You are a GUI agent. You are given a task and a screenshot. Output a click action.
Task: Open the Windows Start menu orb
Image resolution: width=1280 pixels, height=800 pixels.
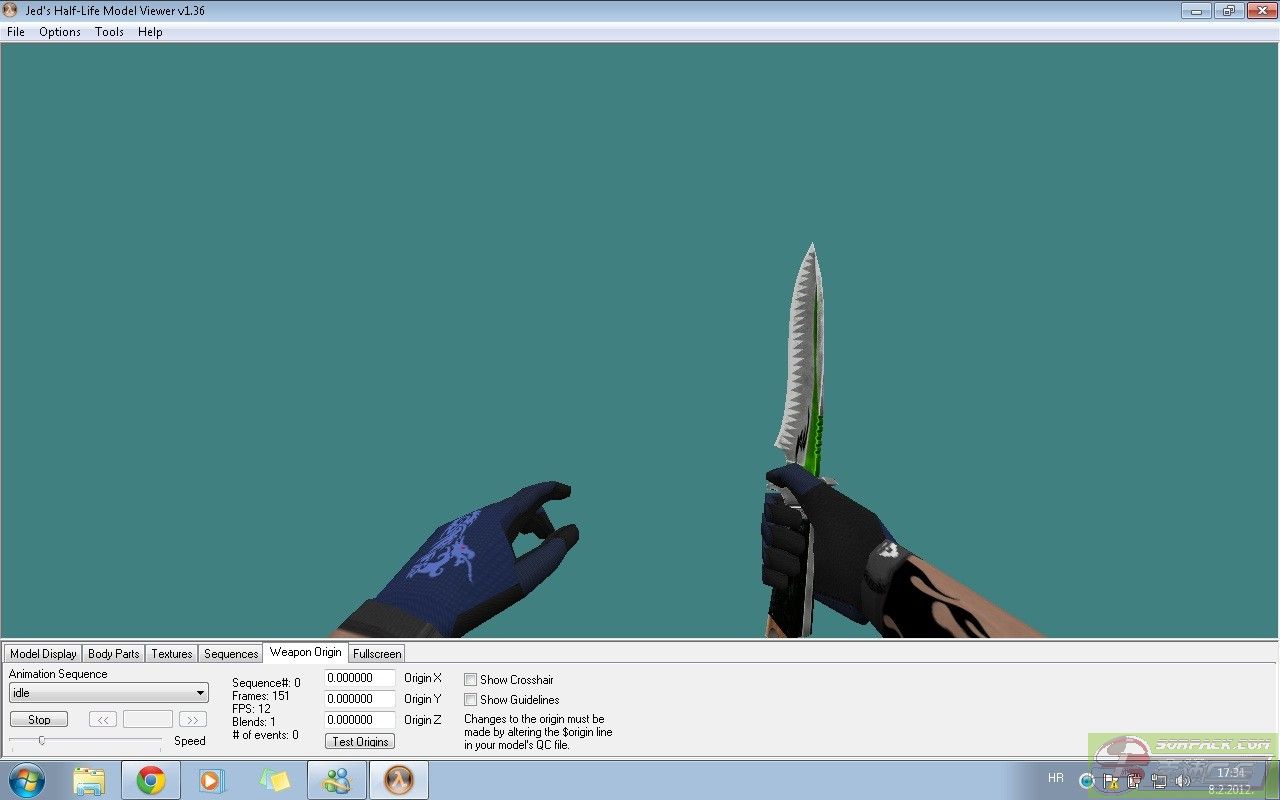point(27,779)
